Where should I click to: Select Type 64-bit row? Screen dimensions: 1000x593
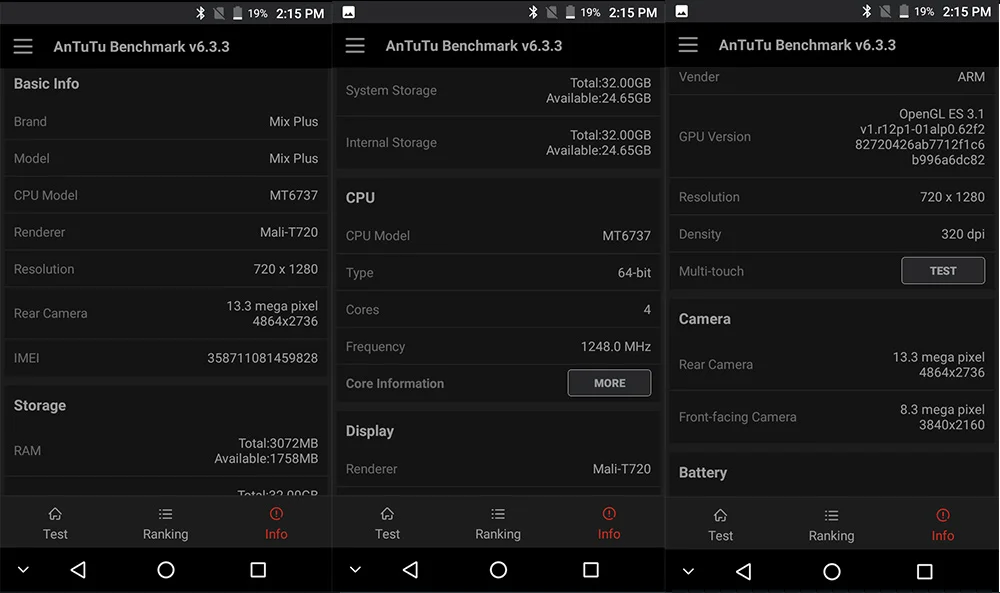498,272
